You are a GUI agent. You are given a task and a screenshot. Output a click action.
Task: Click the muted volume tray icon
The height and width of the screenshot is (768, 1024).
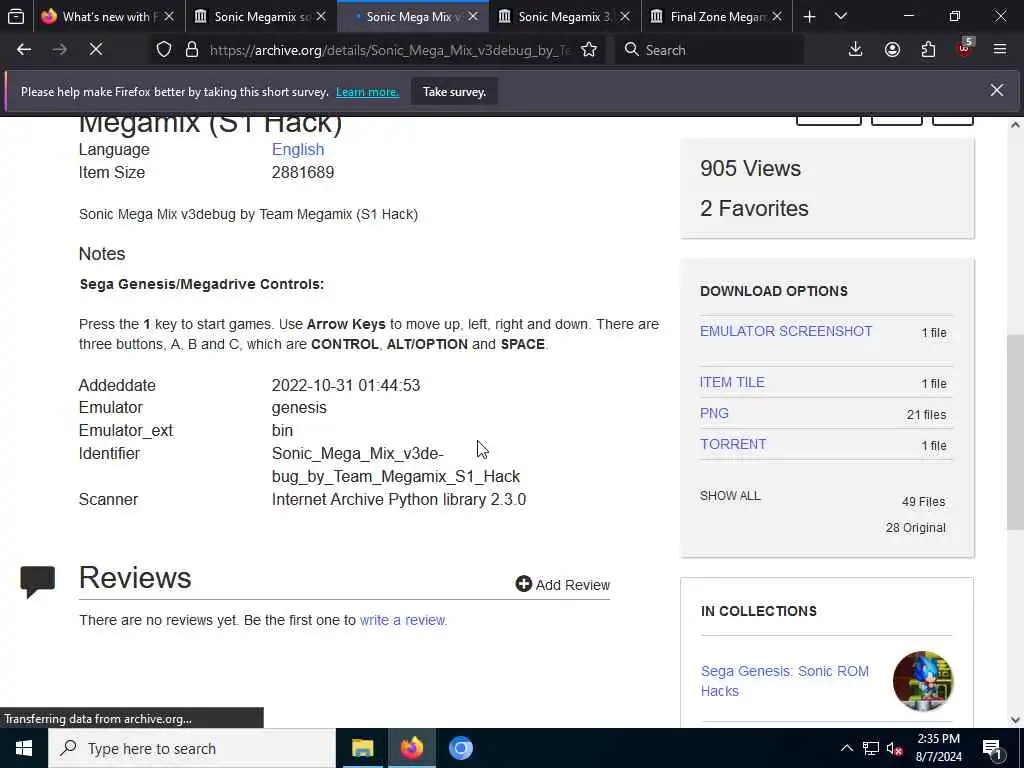895,748
